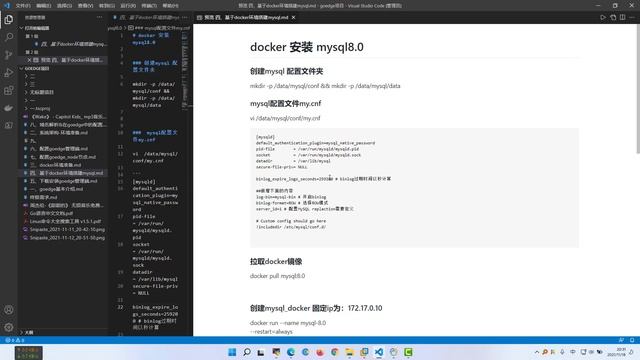Collapse the Open Editors section
This screenshot has width=640, height=360.
(37, 28)
